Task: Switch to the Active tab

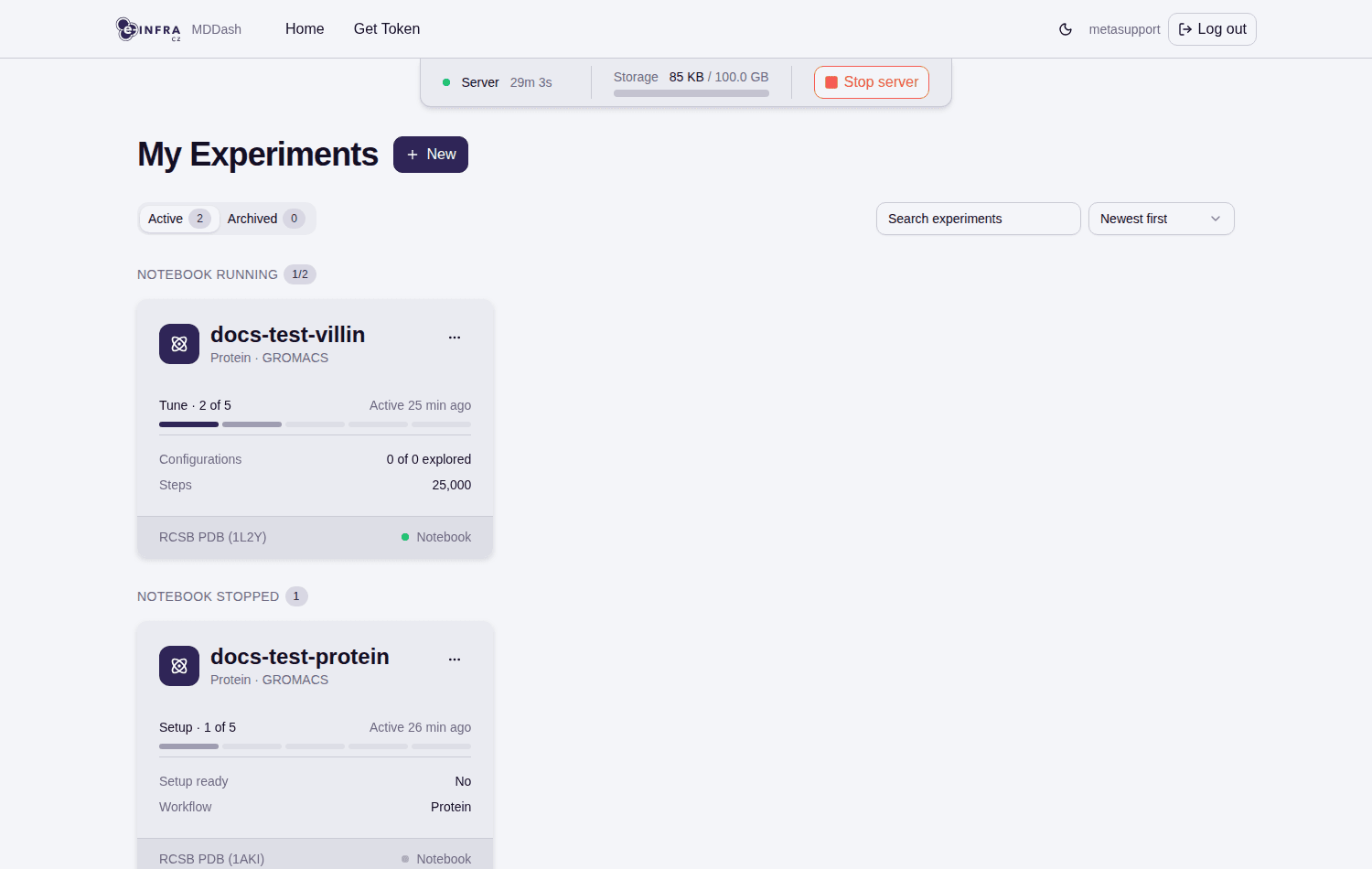Action: tap(179, 219)
